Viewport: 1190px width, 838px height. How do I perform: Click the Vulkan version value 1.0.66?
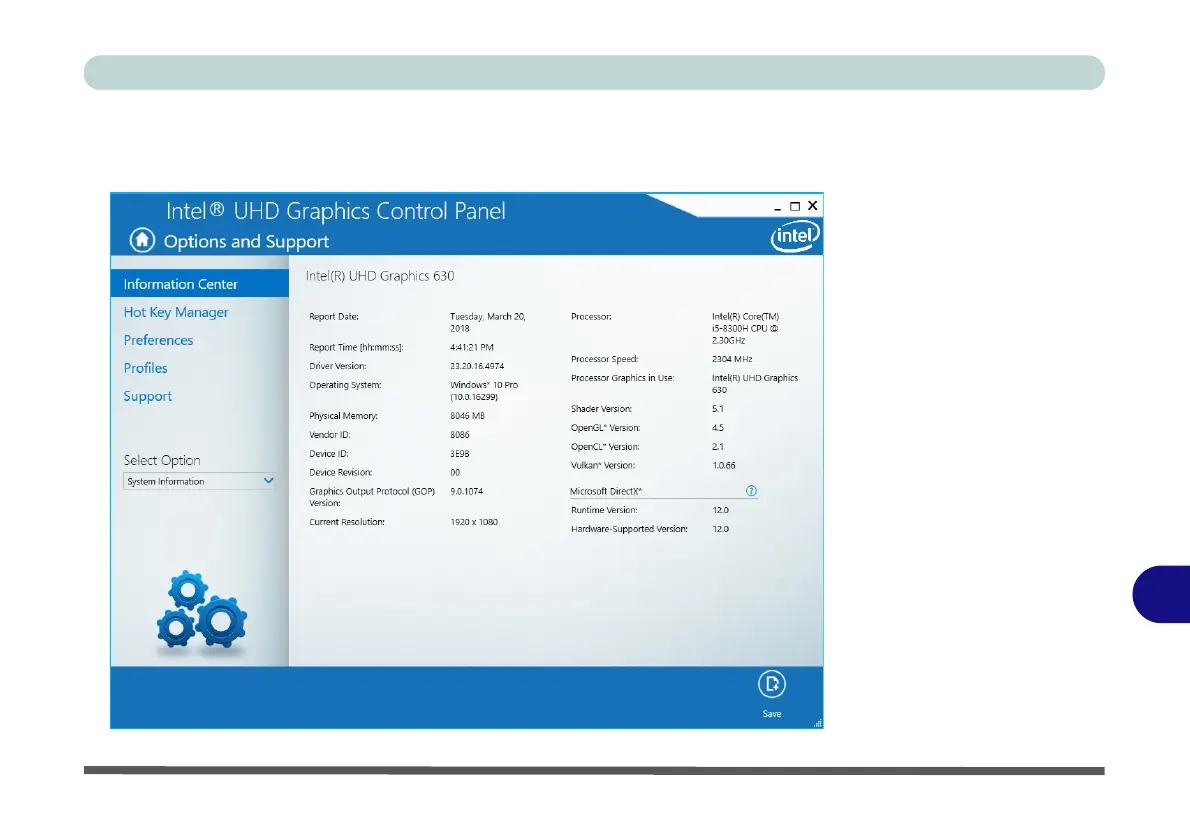pyautogui.click(x=723, y=465)
